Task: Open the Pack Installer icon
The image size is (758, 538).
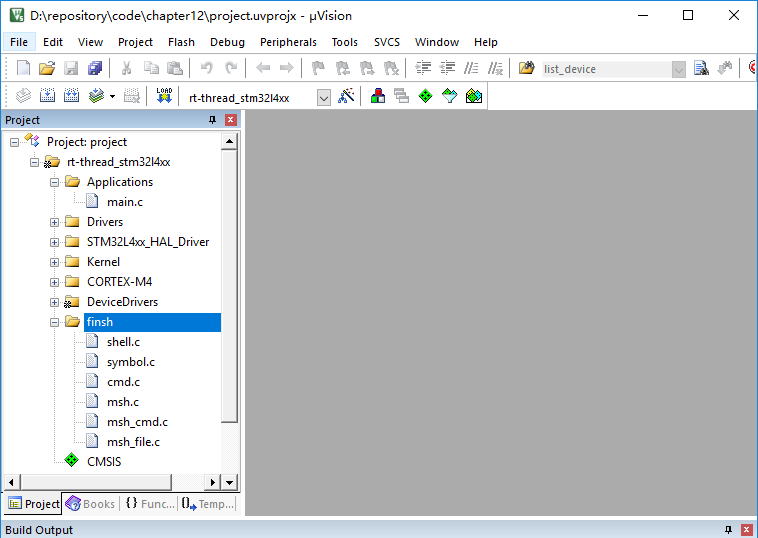Action: (x=474, y=96)
